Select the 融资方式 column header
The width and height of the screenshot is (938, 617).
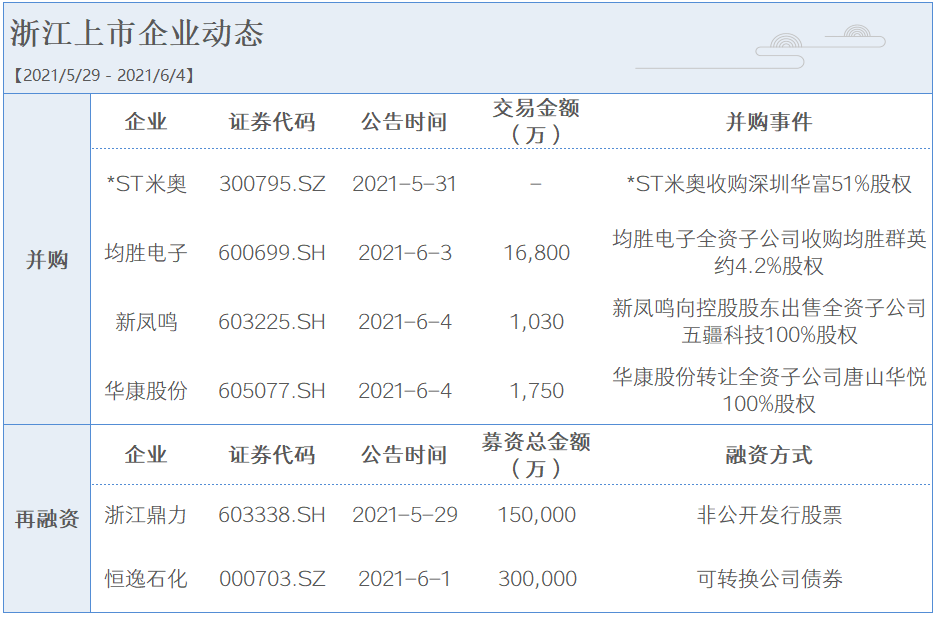coord(768,455)
